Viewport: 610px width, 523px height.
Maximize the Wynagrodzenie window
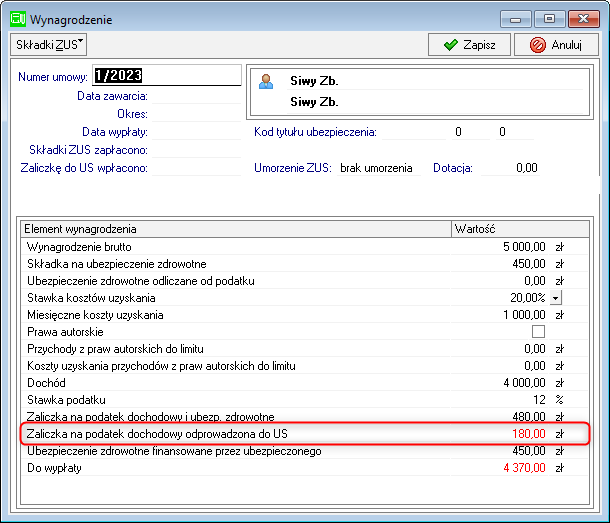coord(549,19)
